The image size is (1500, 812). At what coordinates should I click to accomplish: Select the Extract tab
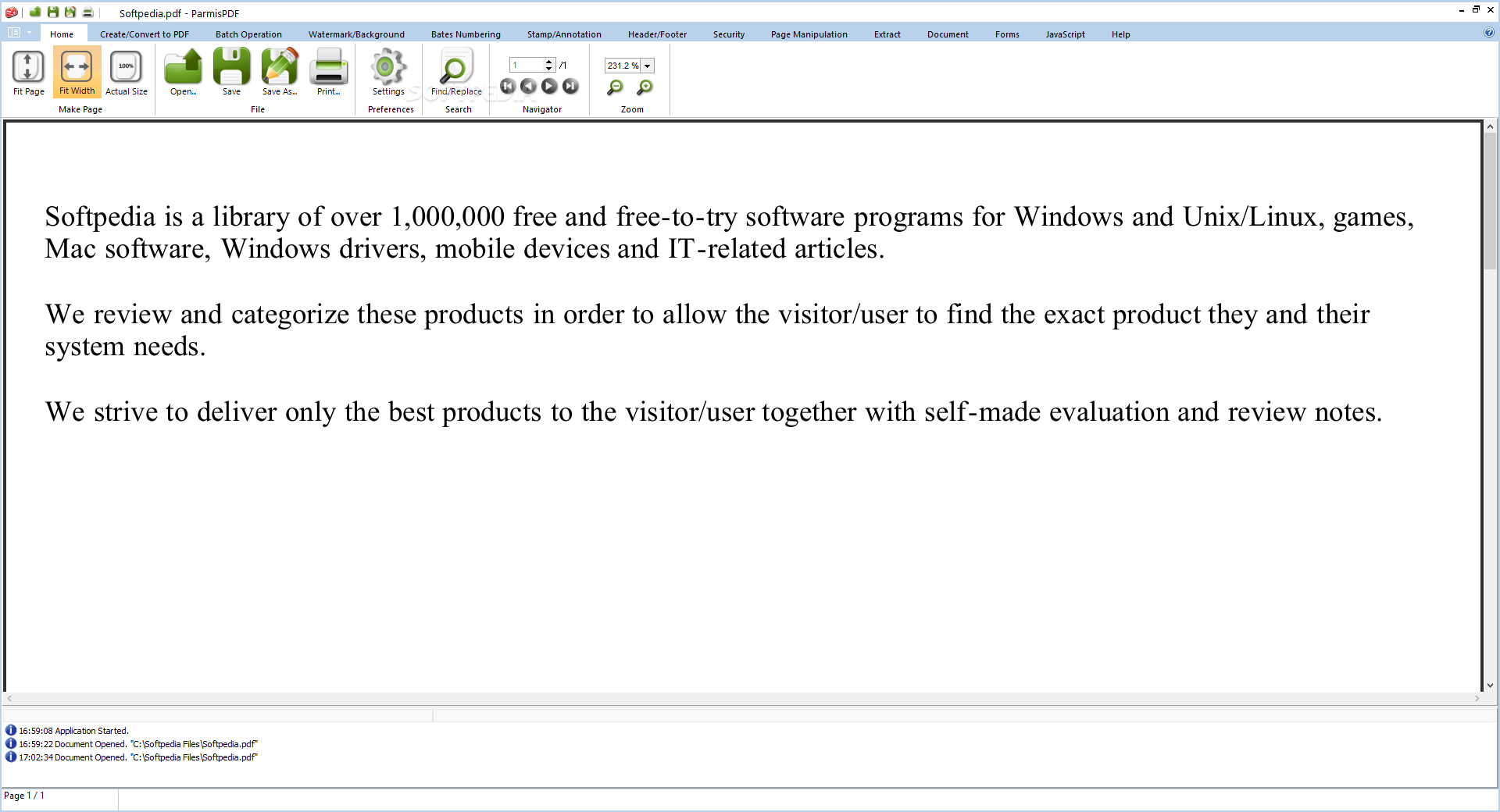(887, 34)
